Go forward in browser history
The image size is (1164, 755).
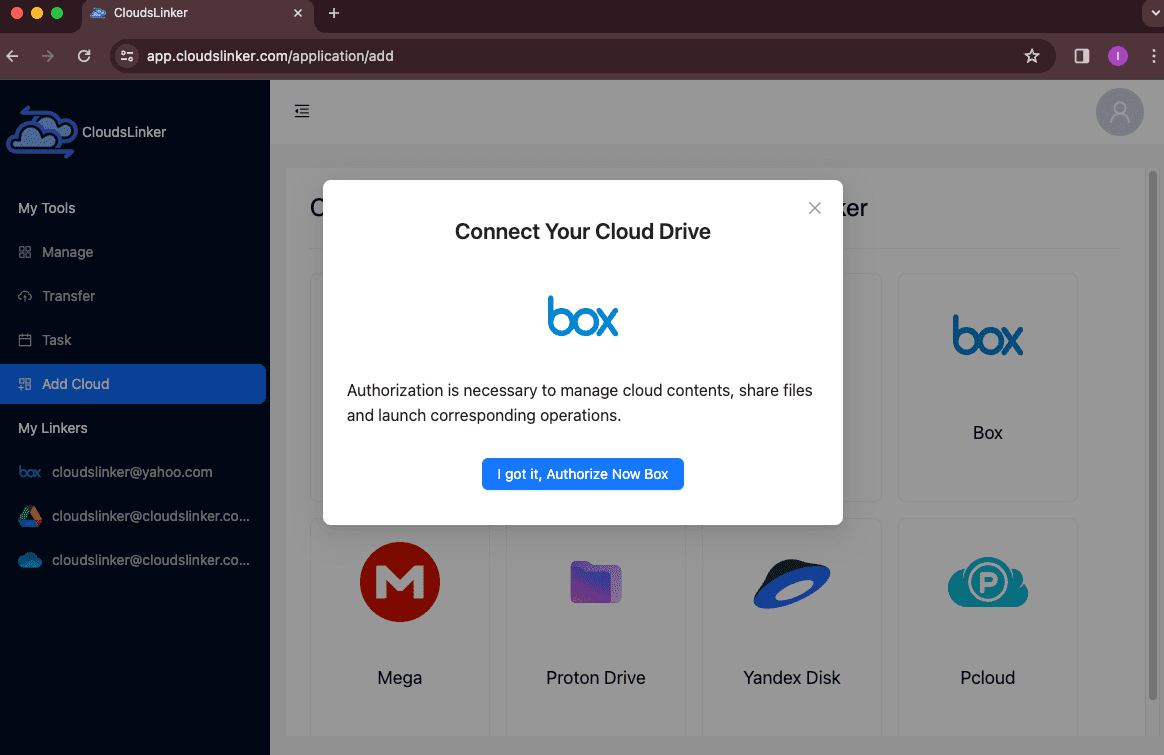pyautogui.click(x=48, y=56)
